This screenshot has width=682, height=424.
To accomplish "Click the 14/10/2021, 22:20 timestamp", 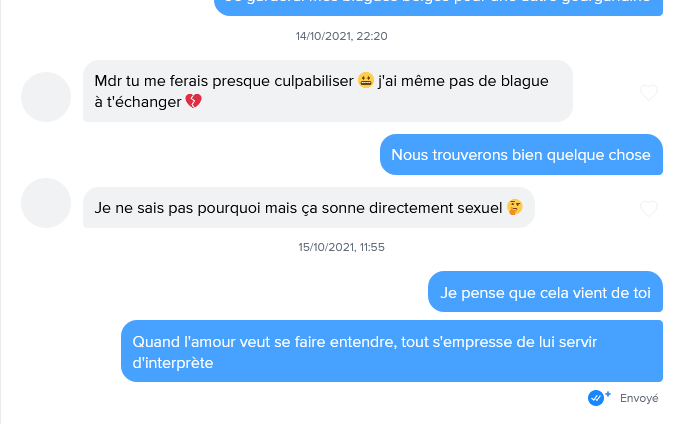I will 341,36.
